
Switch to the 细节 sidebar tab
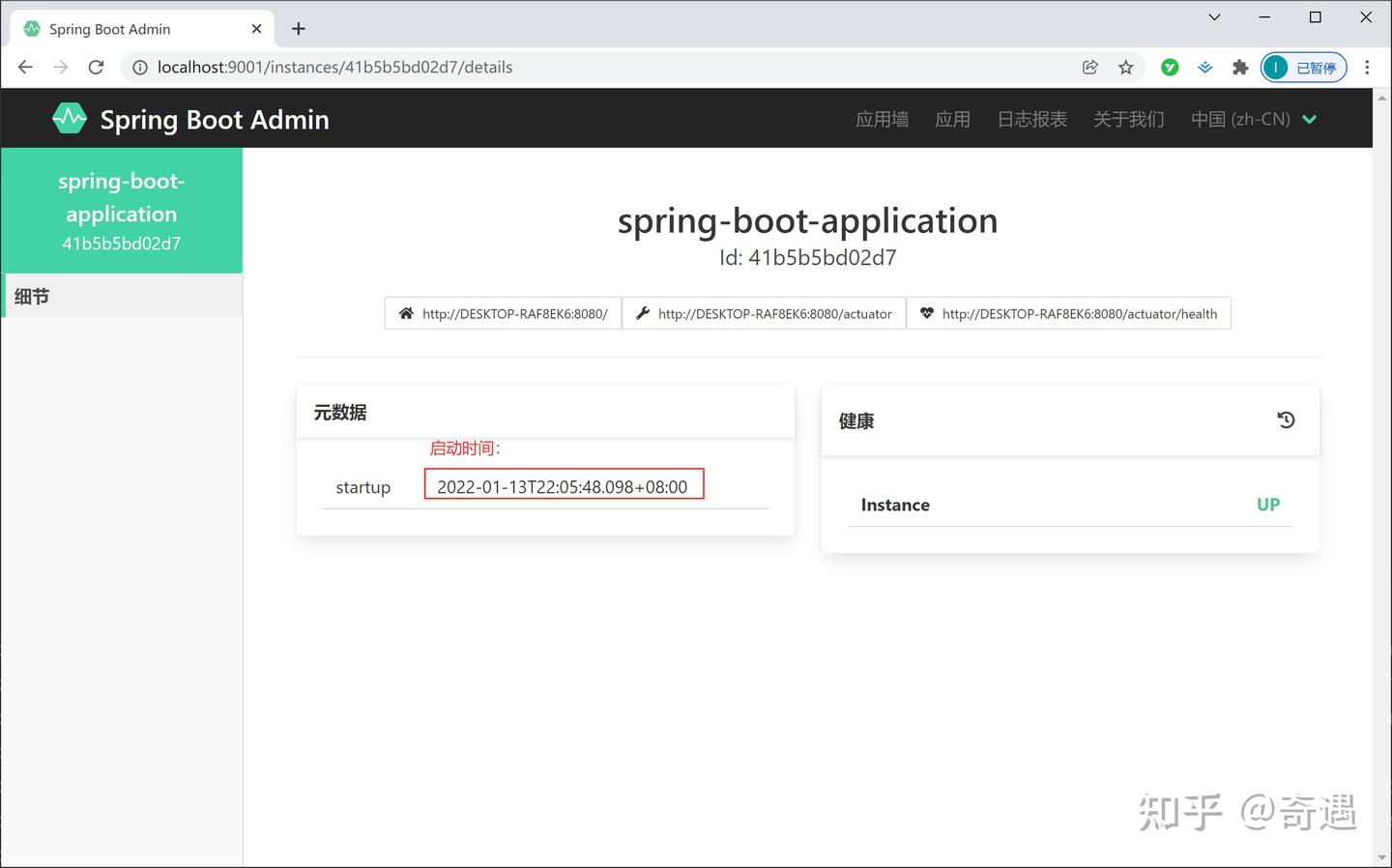tap(32, 296)
